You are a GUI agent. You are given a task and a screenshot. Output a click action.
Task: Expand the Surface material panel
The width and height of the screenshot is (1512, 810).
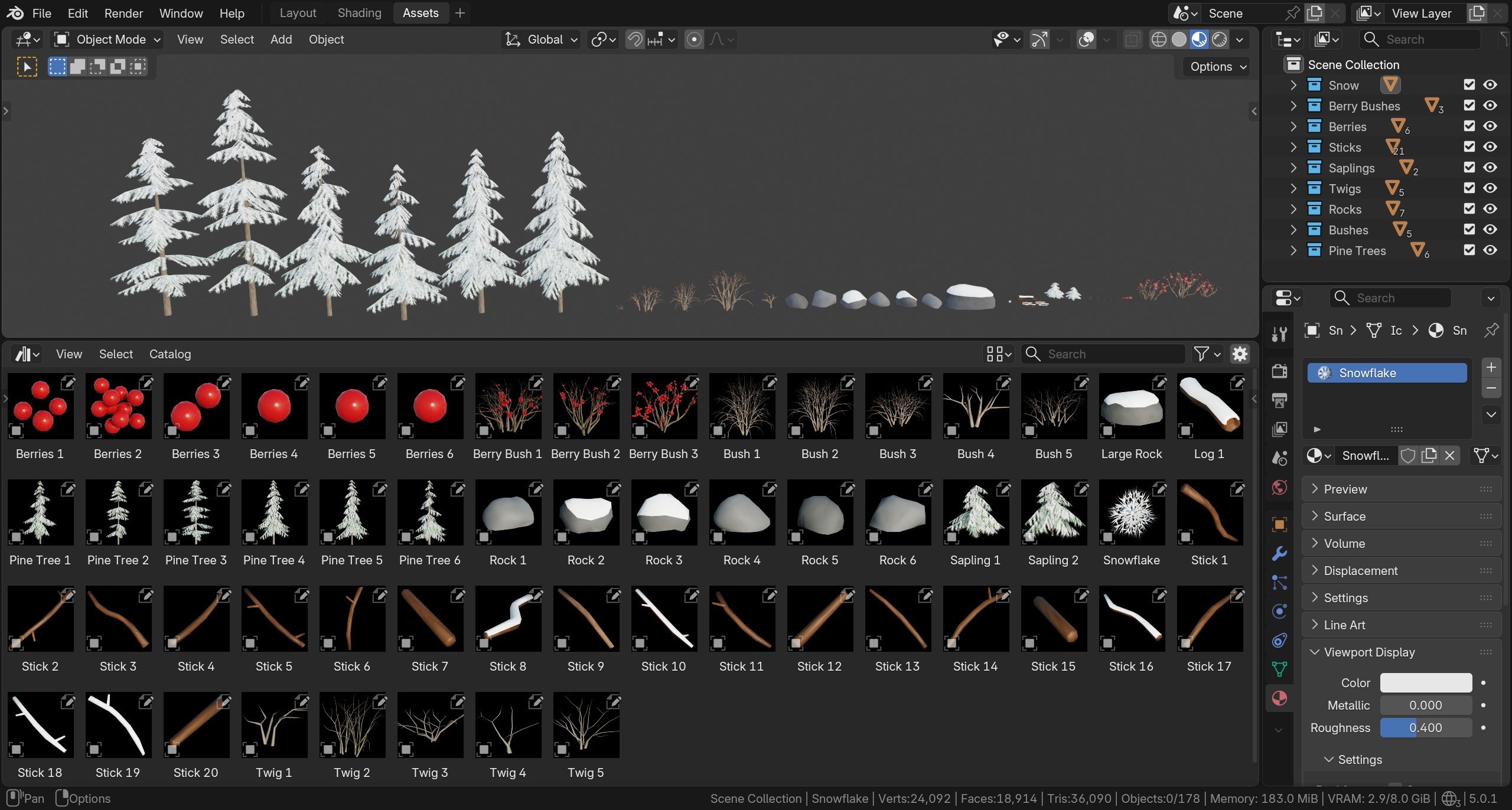pyautogui.click(x=1345, y=517)
